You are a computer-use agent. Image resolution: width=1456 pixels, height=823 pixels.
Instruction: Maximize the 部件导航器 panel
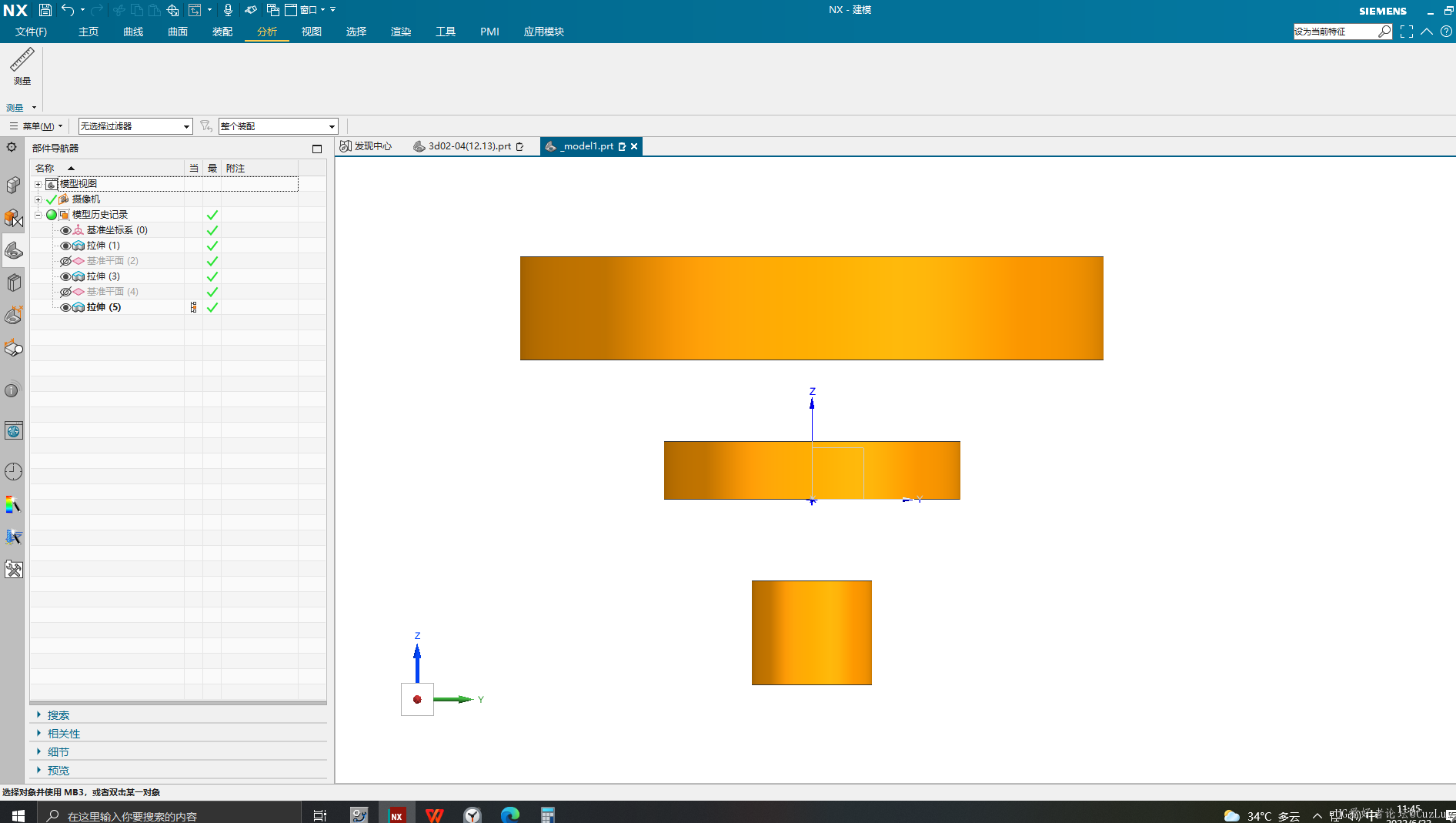click(317, 149)
